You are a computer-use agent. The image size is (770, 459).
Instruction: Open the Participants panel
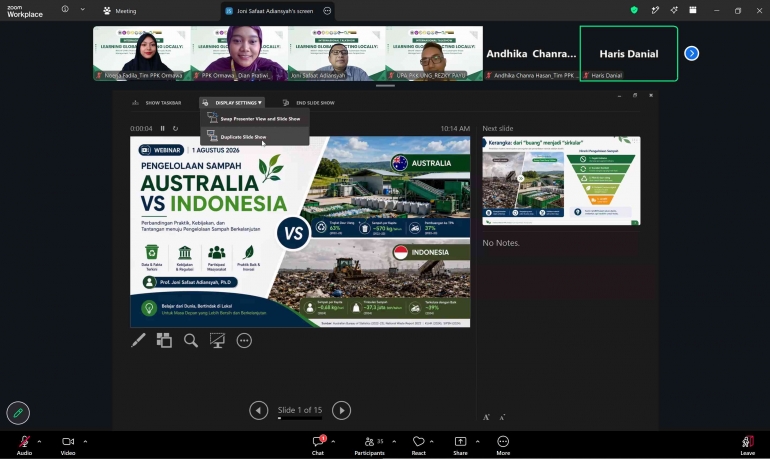tap(370, 445)
